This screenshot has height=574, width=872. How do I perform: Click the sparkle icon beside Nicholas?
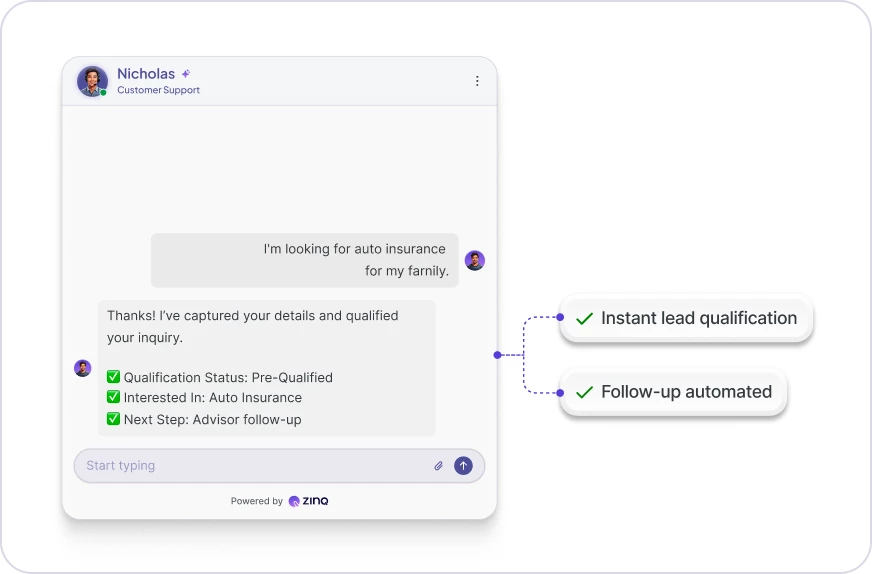pos(186,73)
